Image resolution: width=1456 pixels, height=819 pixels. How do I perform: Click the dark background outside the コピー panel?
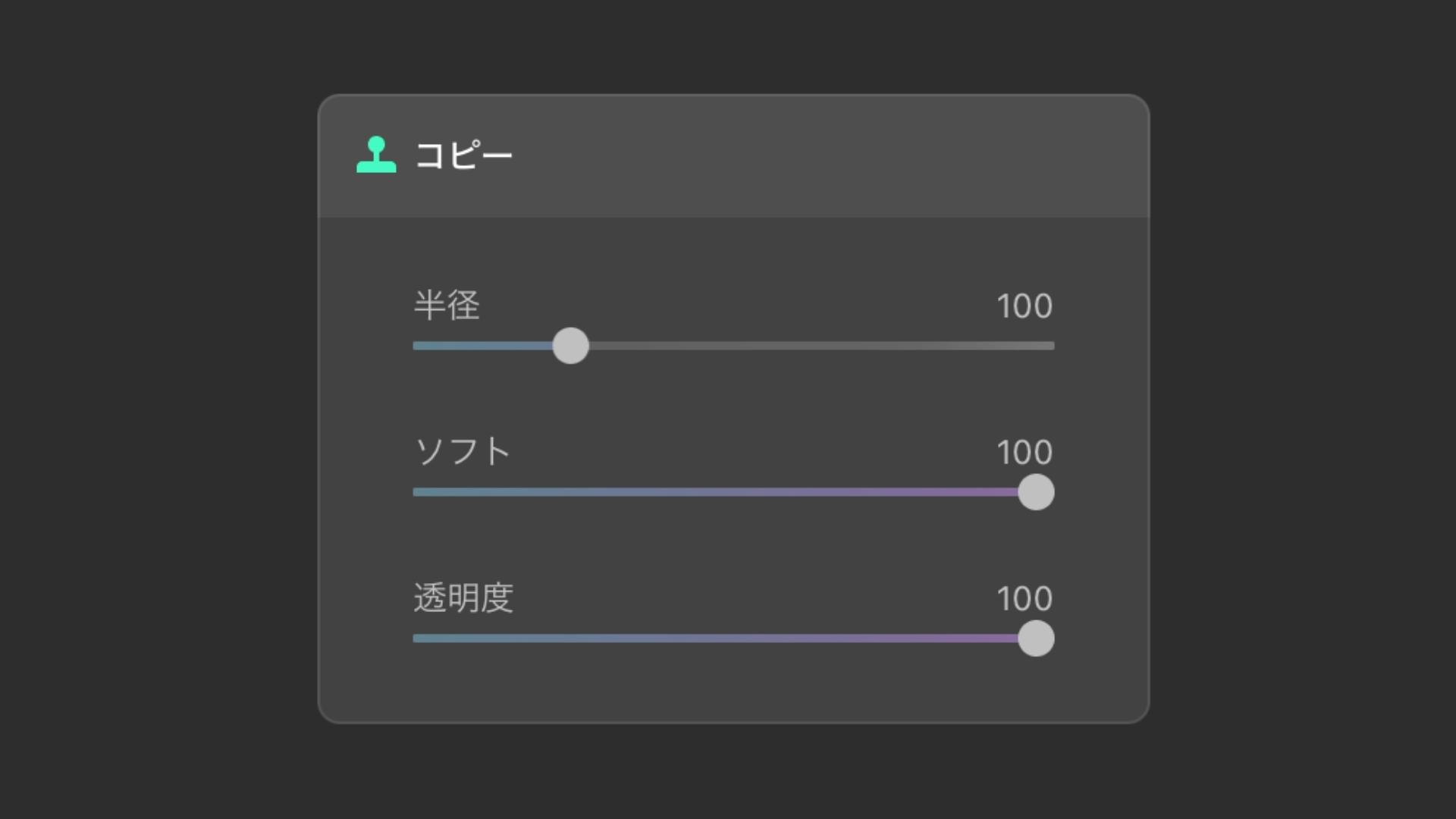152,409
